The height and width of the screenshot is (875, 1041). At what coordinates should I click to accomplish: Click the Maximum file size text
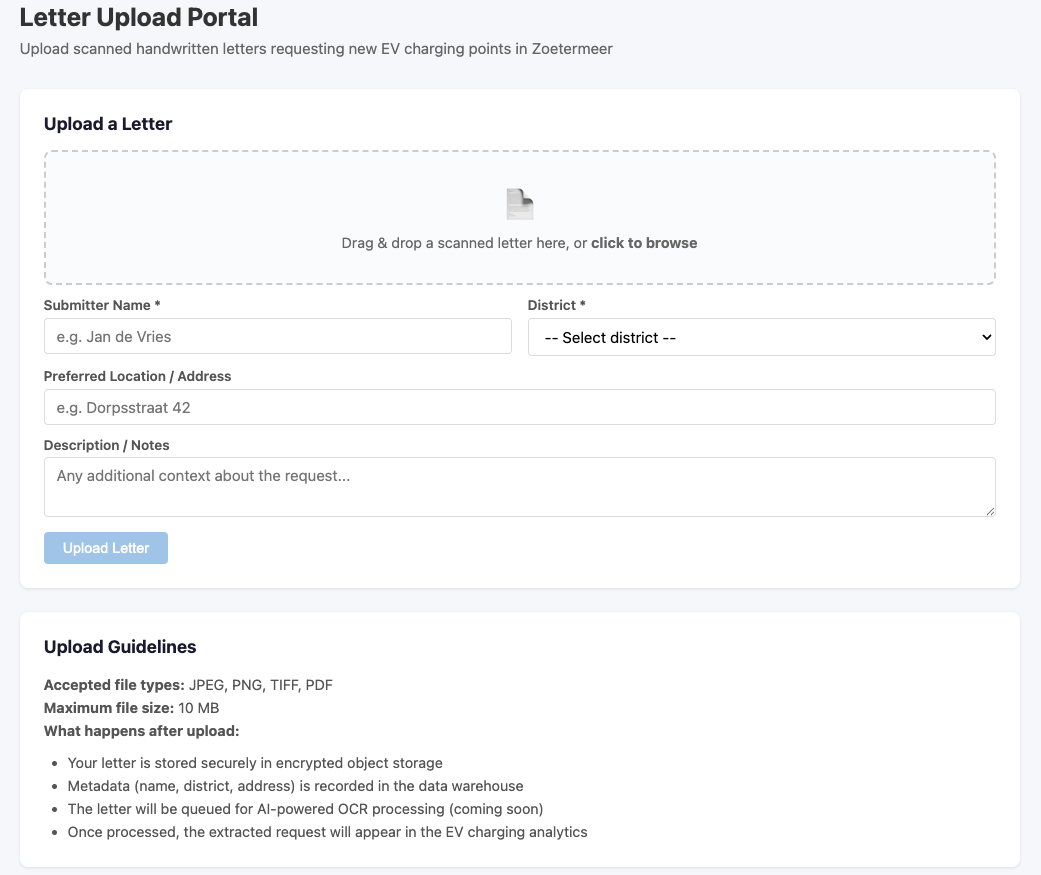(x=131, y=708)
